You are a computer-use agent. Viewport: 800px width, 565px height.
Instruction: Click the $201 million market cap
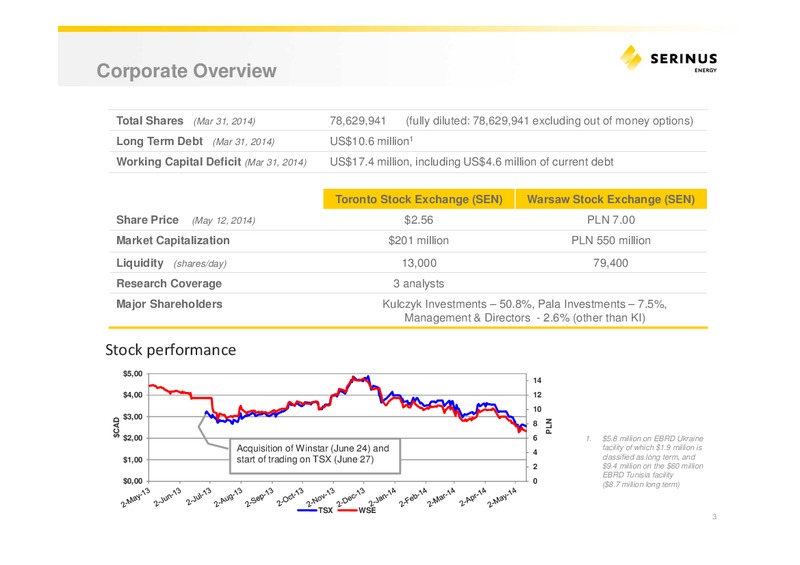(418, 240)
